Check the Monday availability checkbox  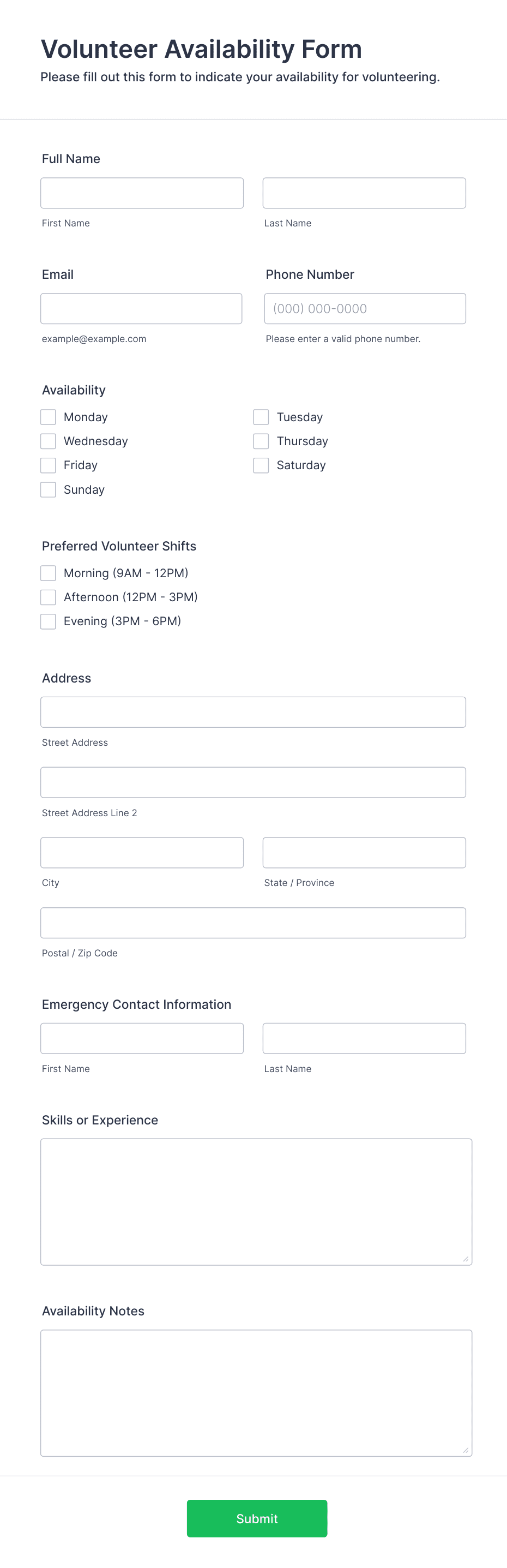(x=48, y=416)
